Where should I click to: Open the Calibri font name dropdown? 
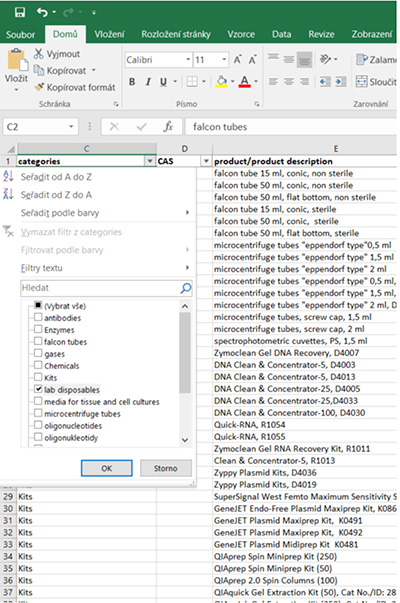[188, 60]
